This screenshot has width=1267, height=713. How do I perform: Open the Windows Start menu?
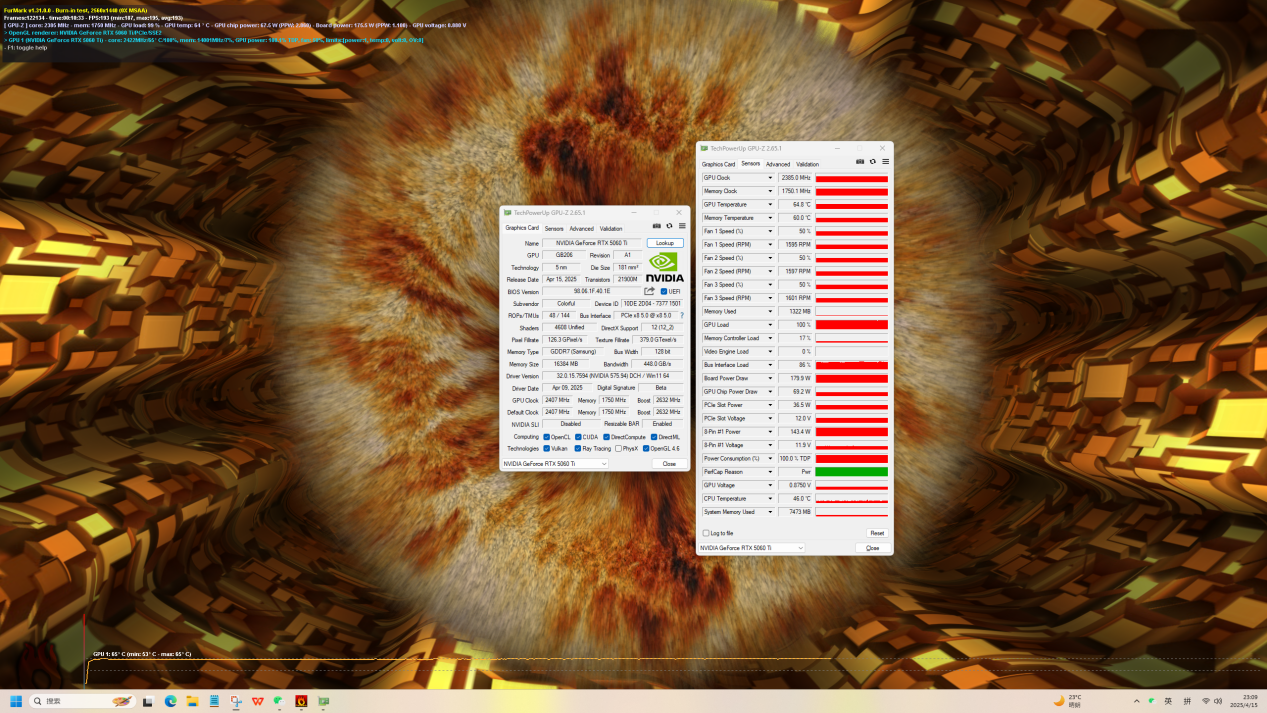tap(16, 701)
